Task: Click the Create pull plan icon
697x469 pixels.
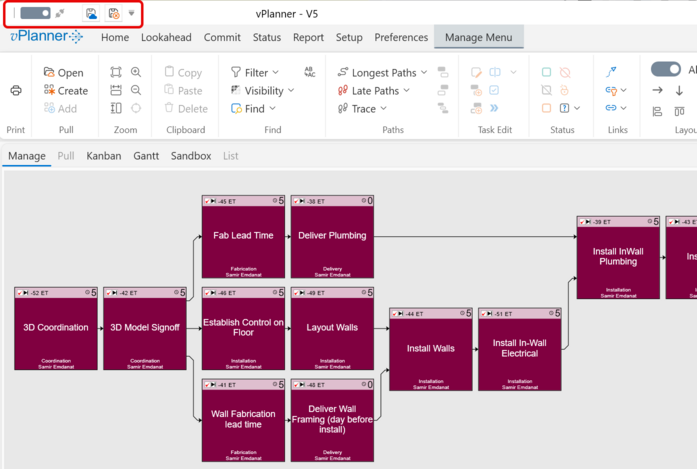Action: pyautogui.click(x=65, y=91)
